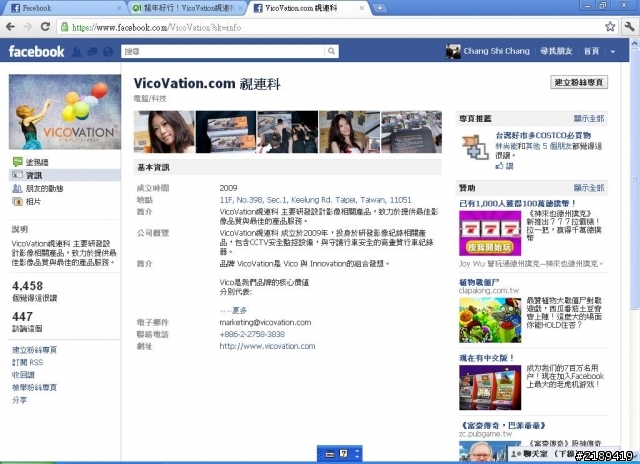Open a new tab with plus button
The image size is (640, 464).
(x=380, y=8)
